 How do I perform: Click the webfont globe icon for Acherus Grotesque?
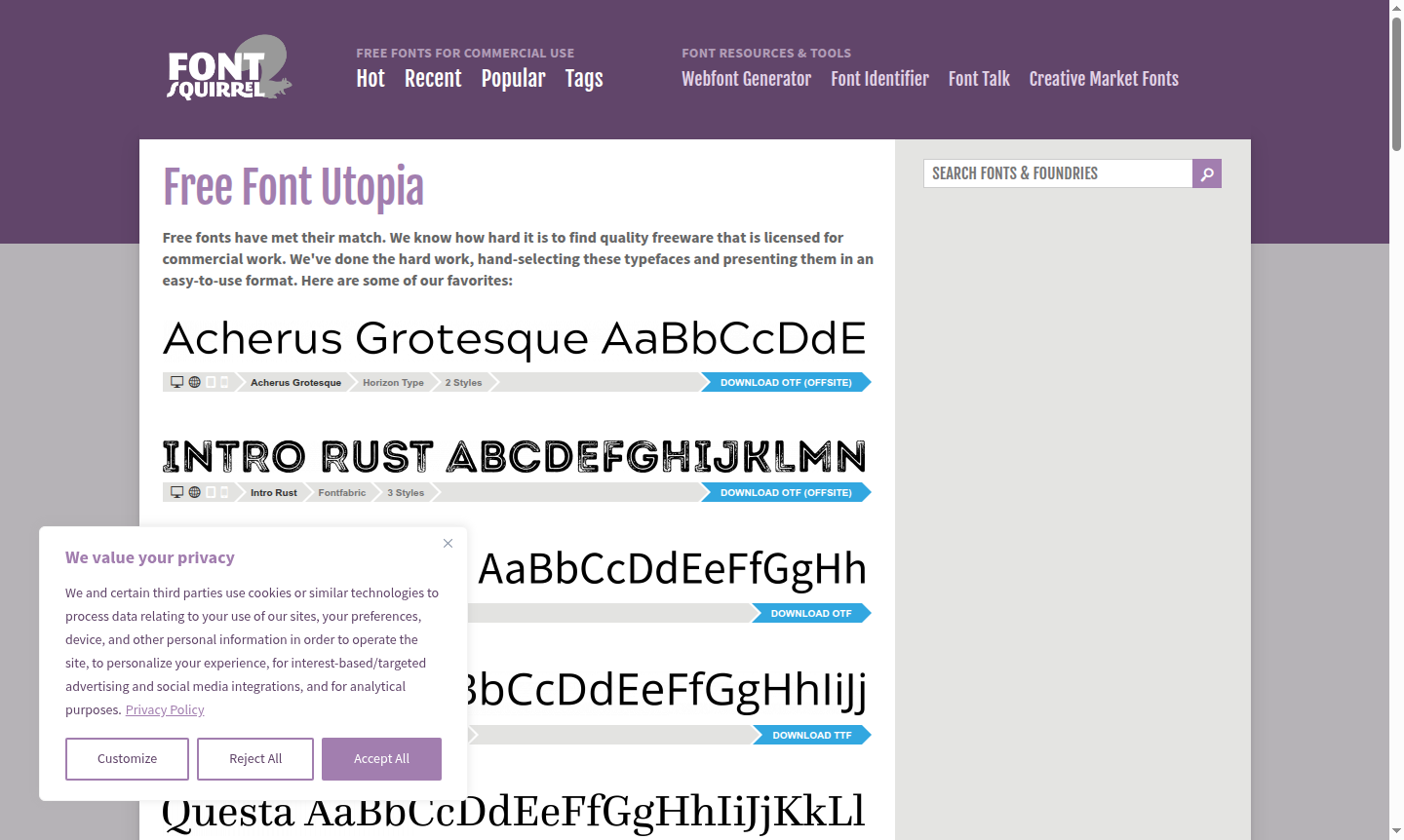click(x=194, y=381)
